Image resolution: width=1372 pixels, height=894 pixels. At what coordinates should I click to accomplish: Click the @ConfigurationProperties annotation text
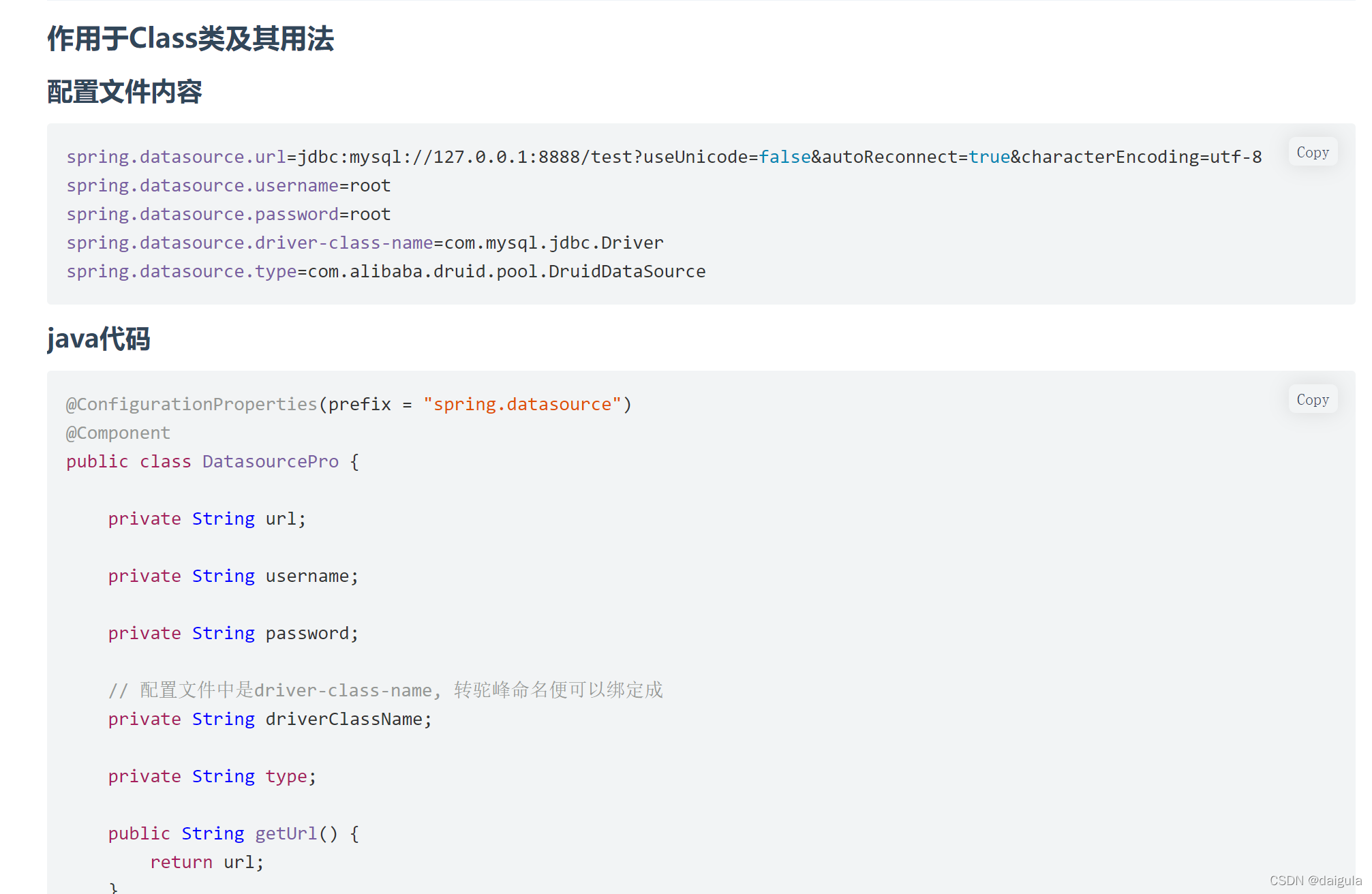[x=192, y=405]
